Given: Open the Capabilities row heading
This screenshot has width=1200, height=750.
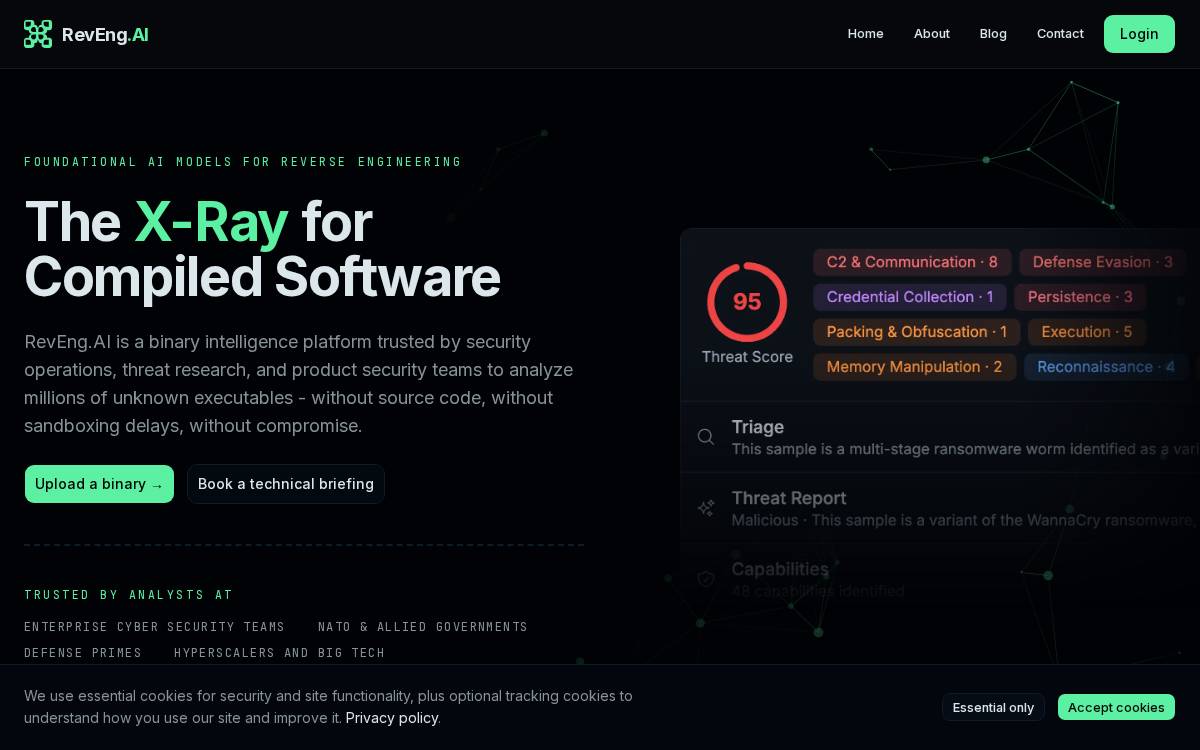Looking at the screenshot, I should [x=780, y=569].
